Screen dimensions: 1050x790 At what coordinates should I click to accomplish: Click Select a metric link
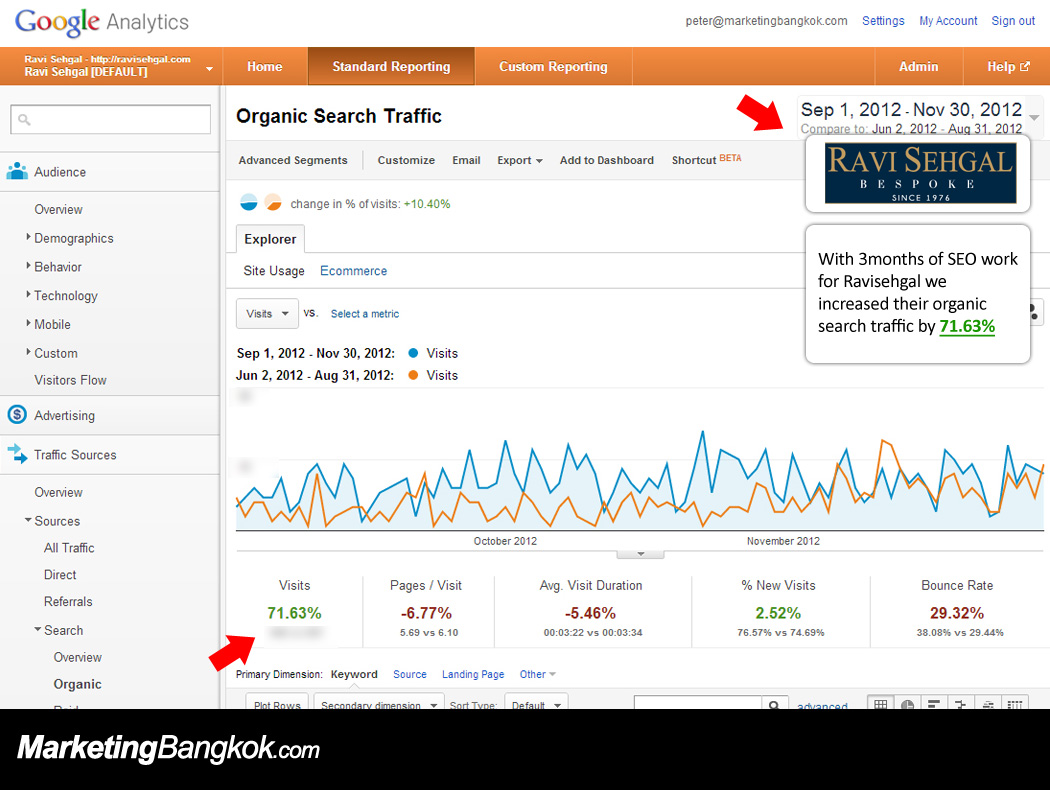(x=365, y=313)
